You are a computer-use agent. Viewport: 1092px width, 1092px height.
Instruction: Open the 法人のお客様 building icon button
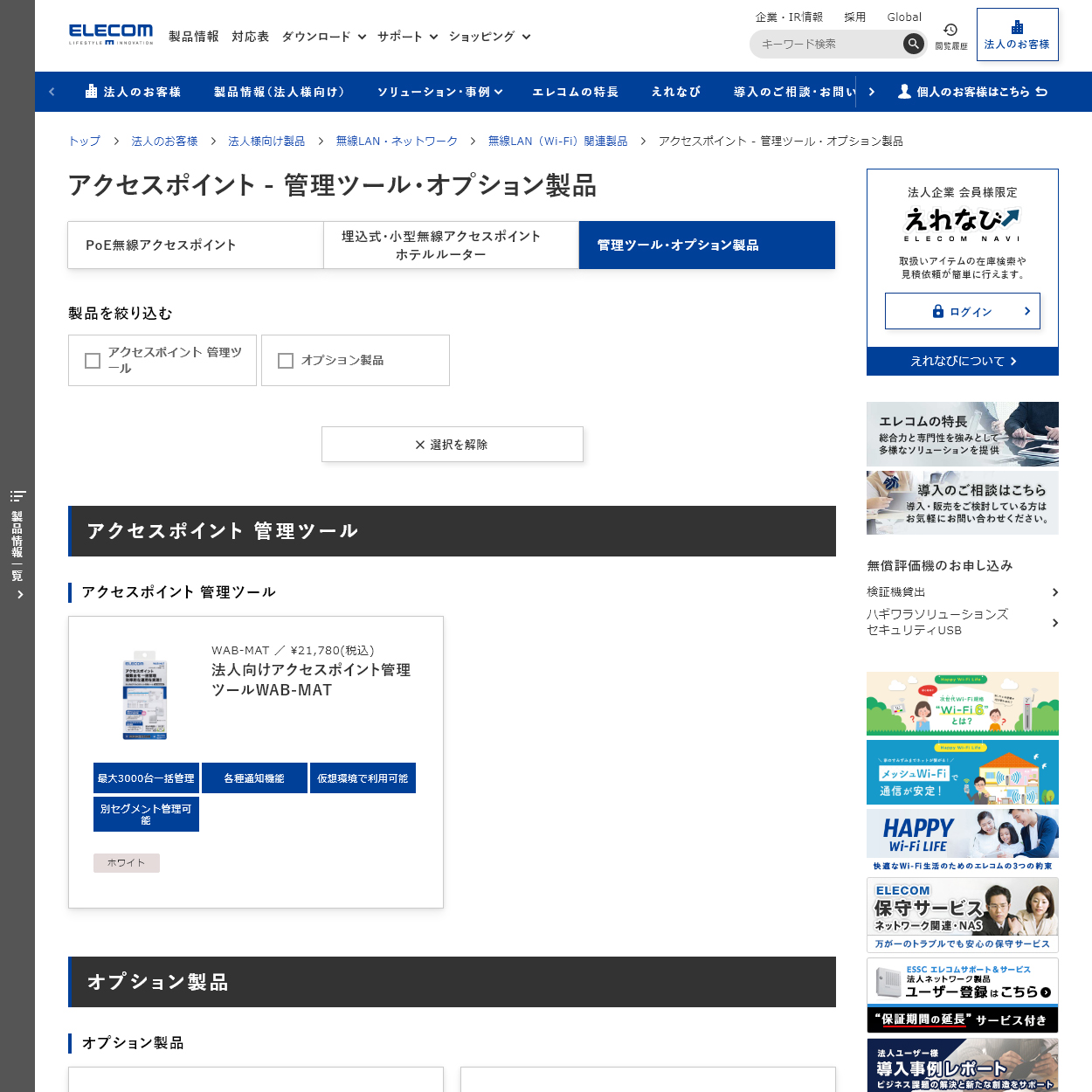point(1017,35)
